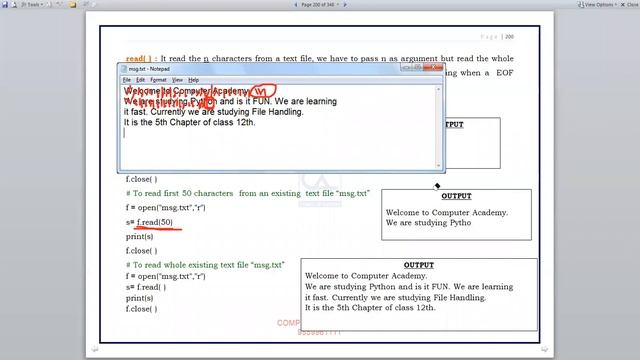Click the page-turn arrow at bottom right of page

pyautogui.click(x=544, y=349)
